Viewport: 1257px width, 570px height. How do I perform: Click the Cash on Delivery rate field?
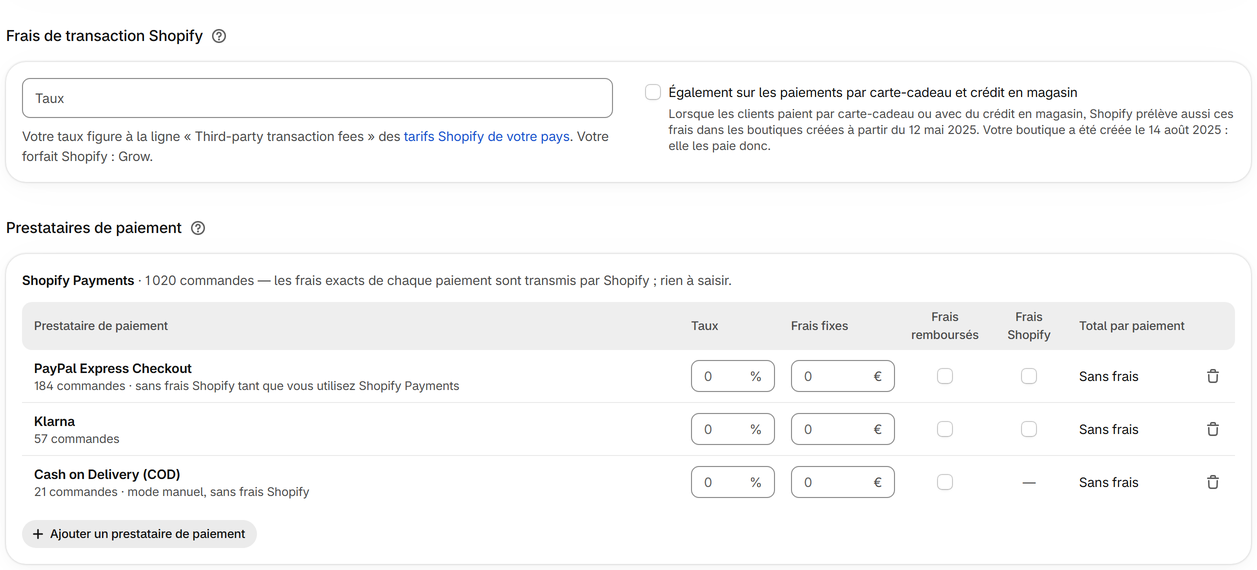(733, 482)
